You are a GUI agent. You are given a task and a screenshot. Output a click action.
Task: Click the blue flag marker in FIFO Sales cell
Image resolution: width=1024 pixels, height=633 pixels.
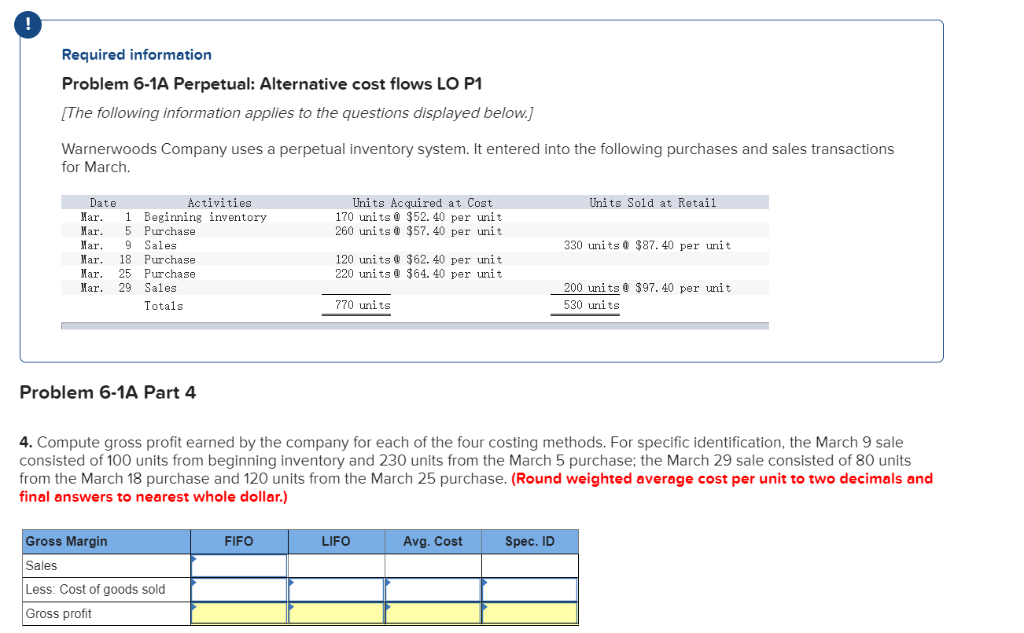point(194,560)
